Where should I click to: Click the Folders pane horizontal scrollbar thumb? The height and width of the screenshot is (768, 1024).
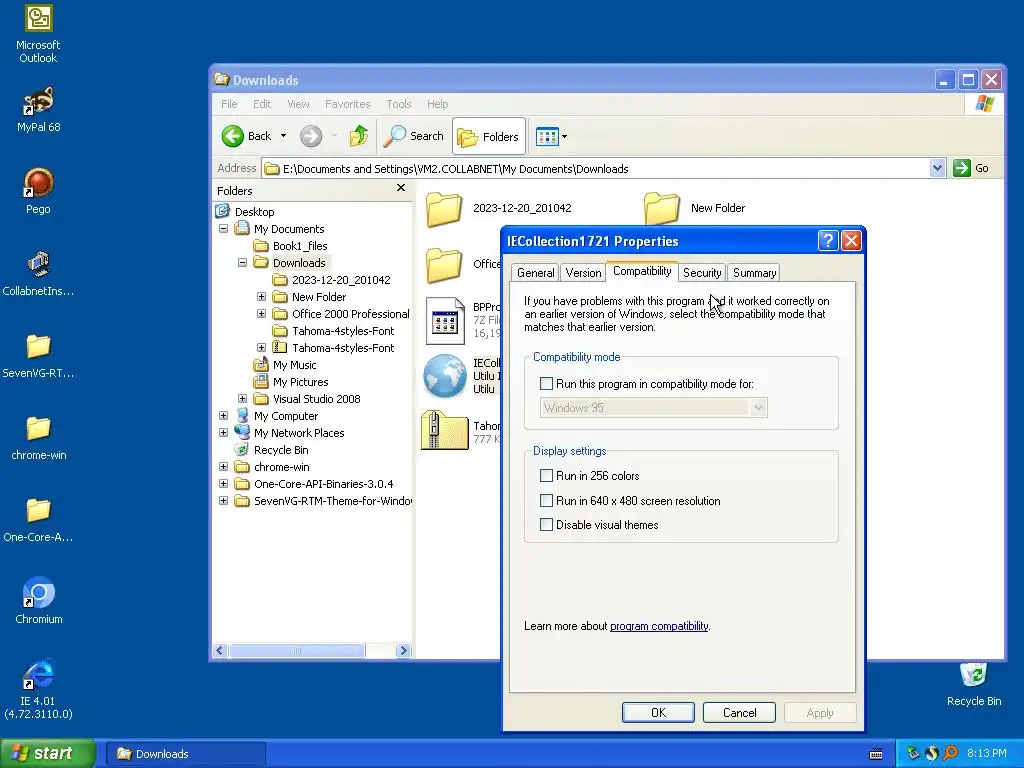[297, 650]
